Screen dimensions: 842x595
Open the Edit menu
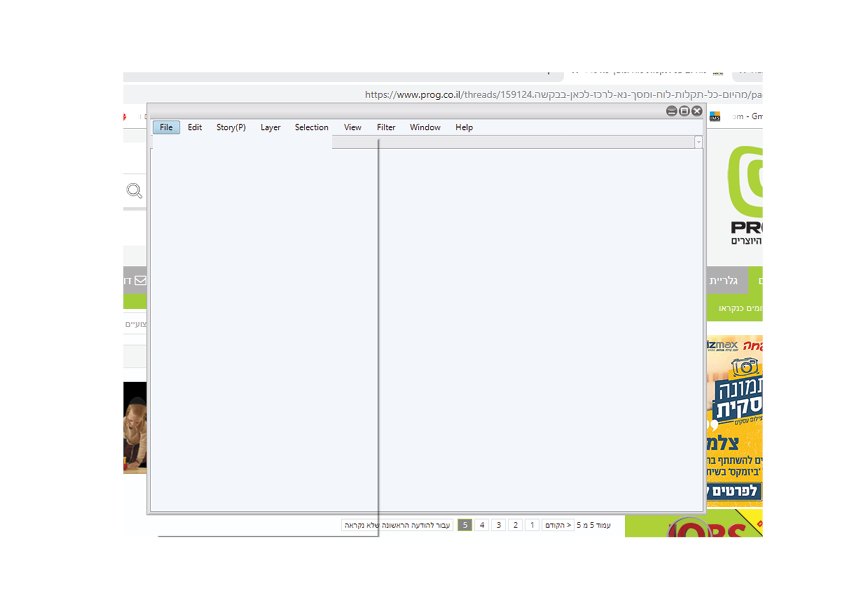pyautogui.click(x=194, y=127)
